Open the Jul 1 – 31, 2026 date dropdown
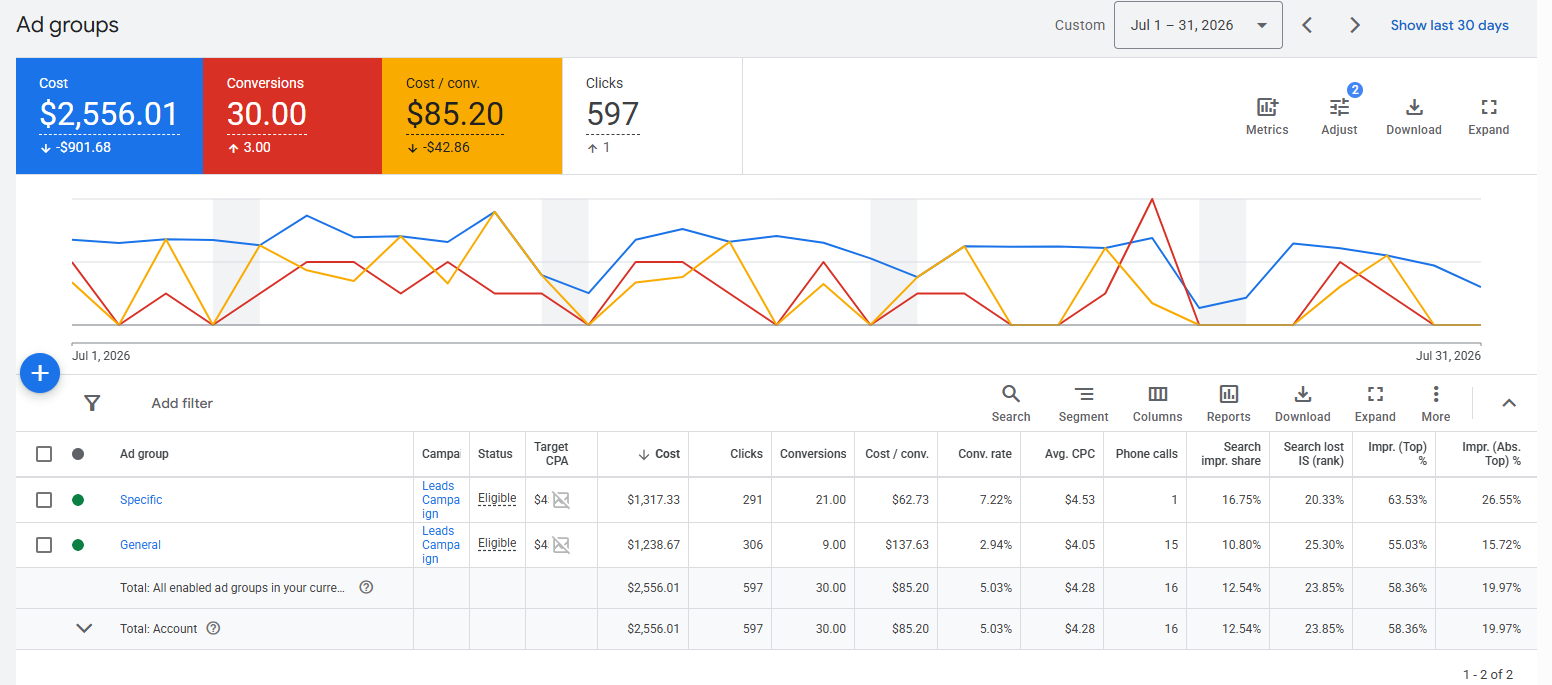 point(1198,25)
